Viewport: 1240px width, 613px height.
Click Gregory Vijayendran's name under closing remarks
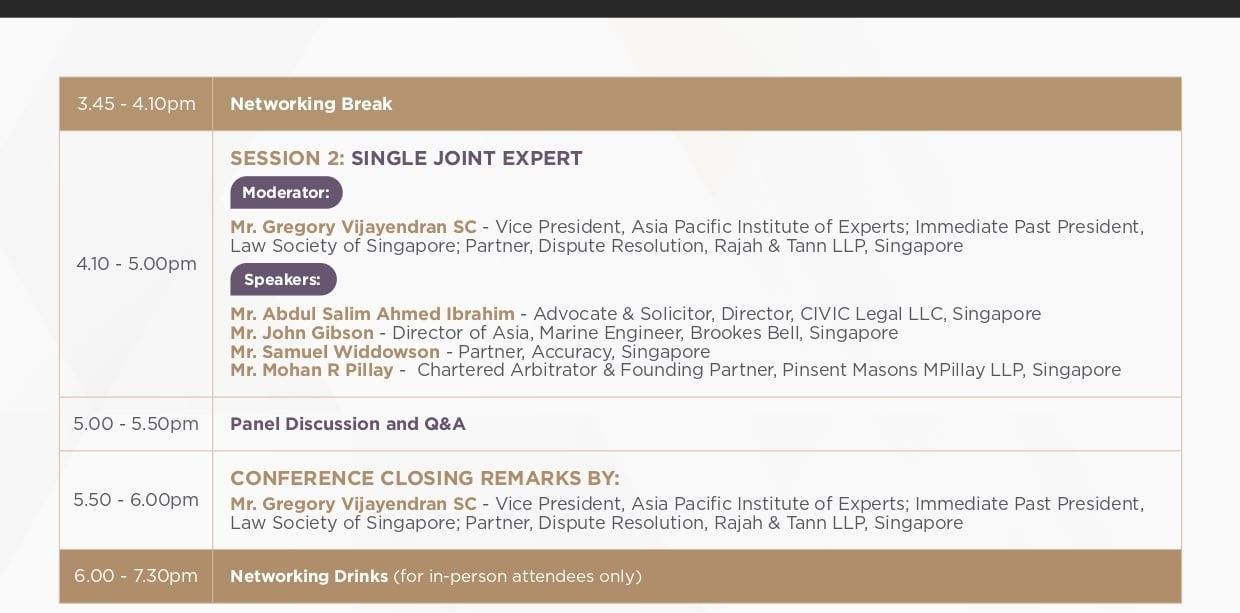click(353, 504)
